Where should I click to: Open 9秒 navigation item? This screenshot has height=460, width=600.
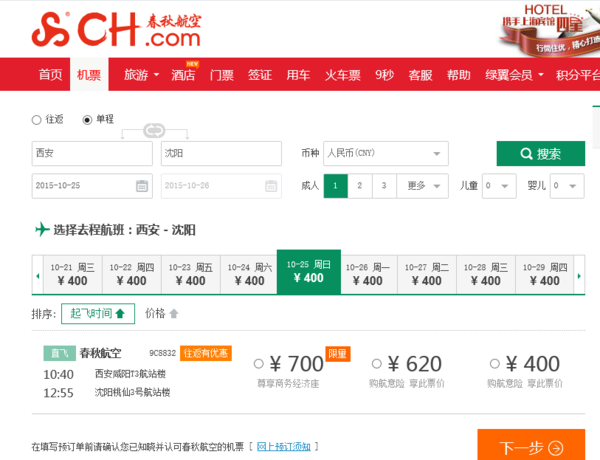[384, 75]
